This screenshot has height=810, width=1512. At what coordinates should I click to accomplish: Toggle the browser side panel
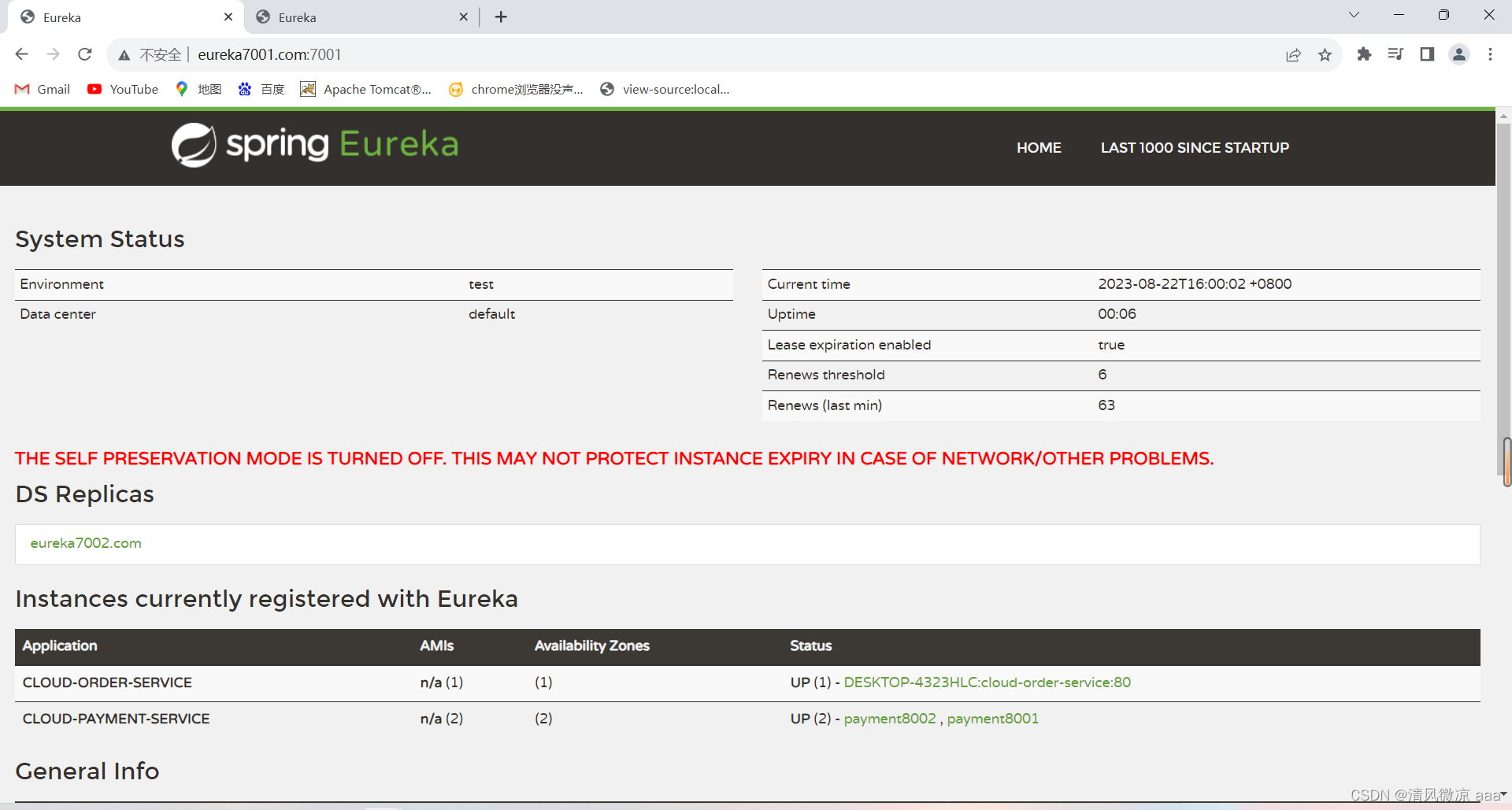coord(1427,54)
